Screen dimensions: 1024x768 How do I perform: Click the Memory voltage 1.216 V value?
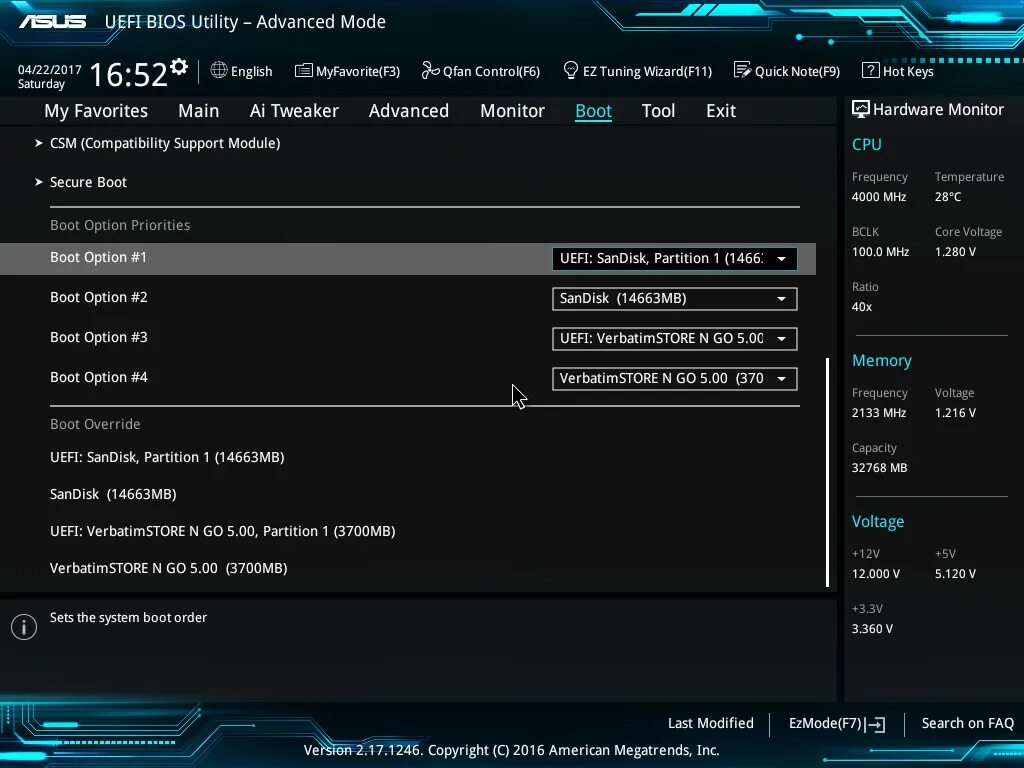click(x=955, y=413)
